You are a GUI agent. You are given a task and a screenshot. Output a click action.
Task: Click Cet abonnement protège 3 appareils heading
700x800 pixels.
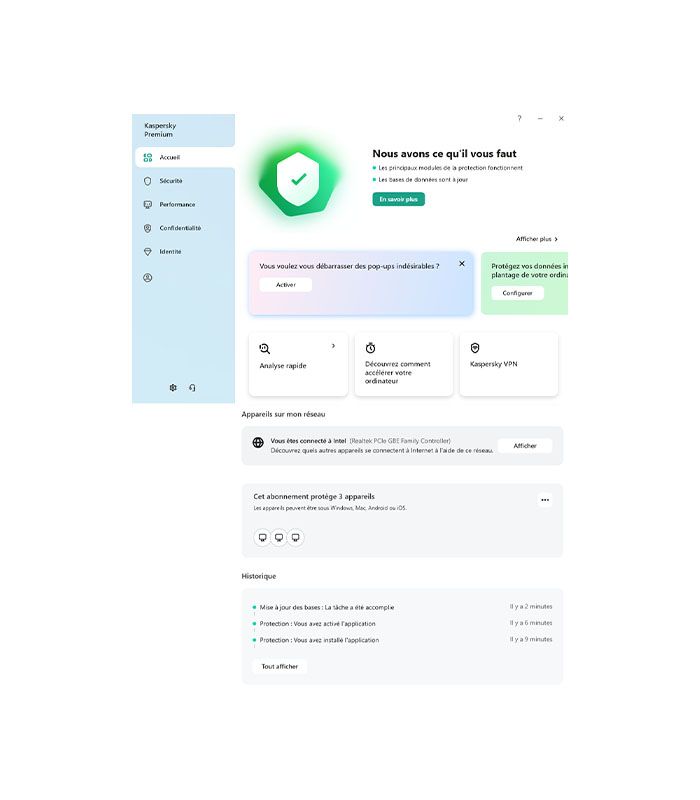[x=314, y=496]
